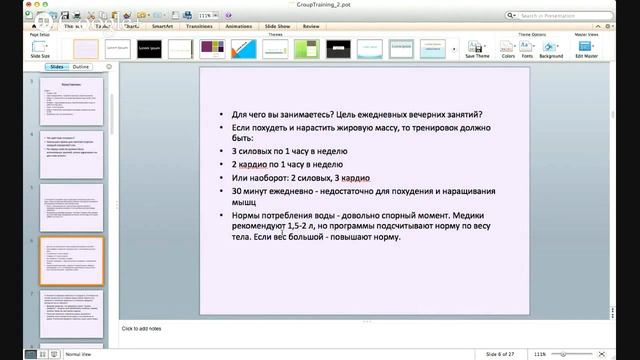The height and width of the screenshot is (360, 640).
Task: Switch to the Outline pane tab
Action: click(x=80, y=67)
